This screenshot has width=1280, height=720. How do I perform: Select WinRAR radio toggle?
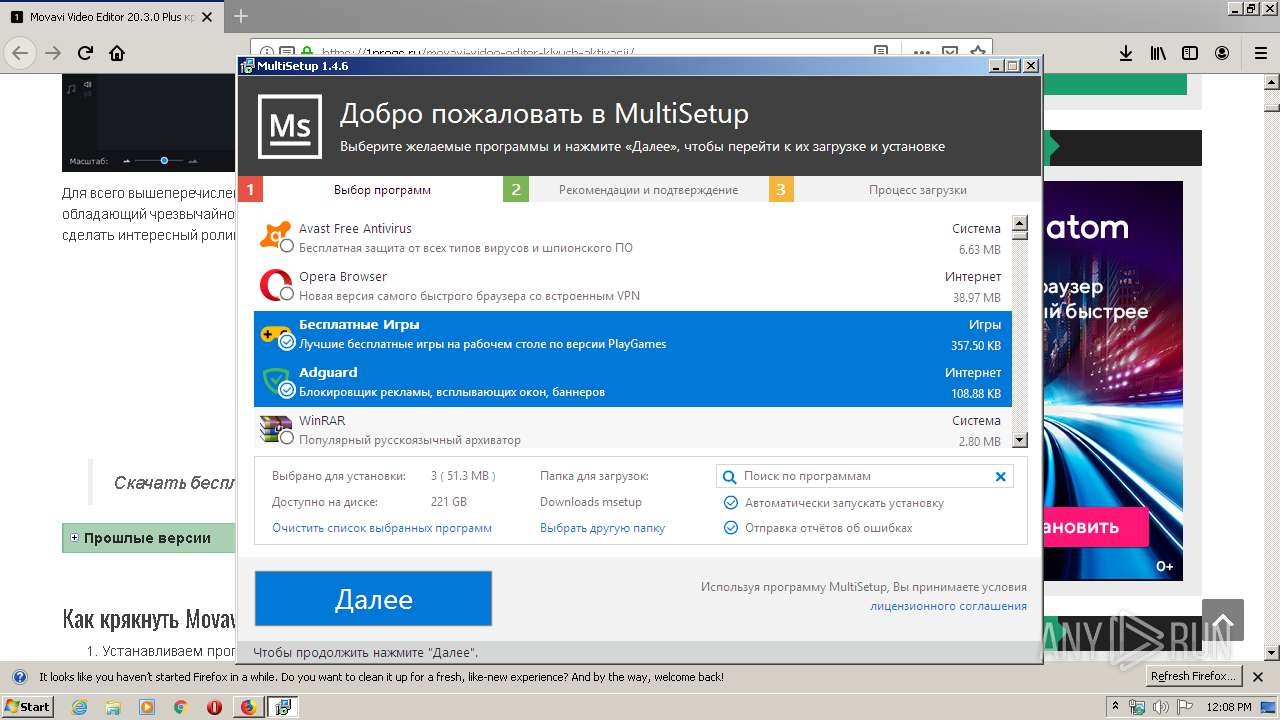point(287,438)
